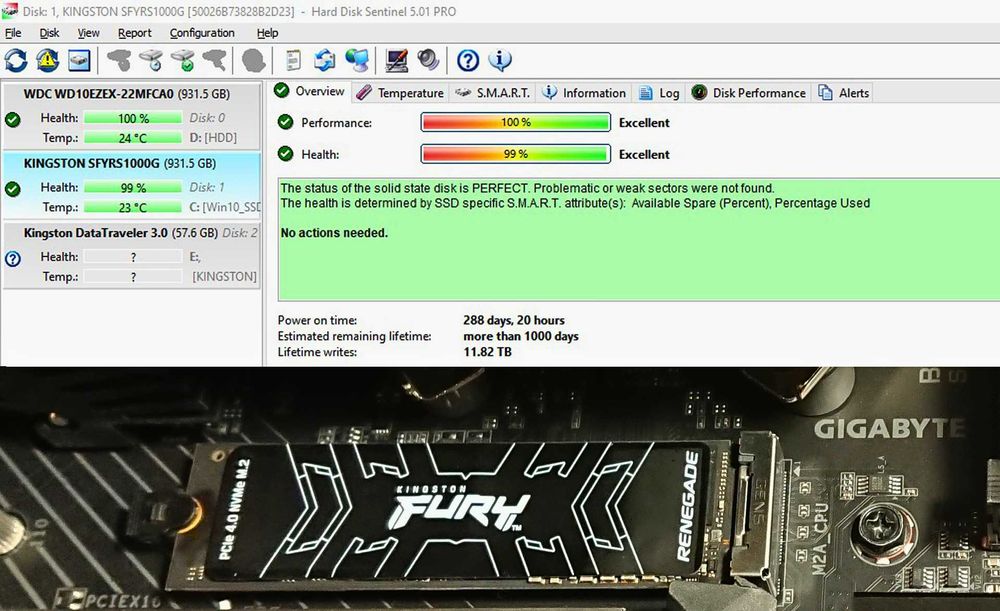Select the WDC WD10EZEX-22MFCA0 disk entry
1000x611 pixels.
pos(132,115)
